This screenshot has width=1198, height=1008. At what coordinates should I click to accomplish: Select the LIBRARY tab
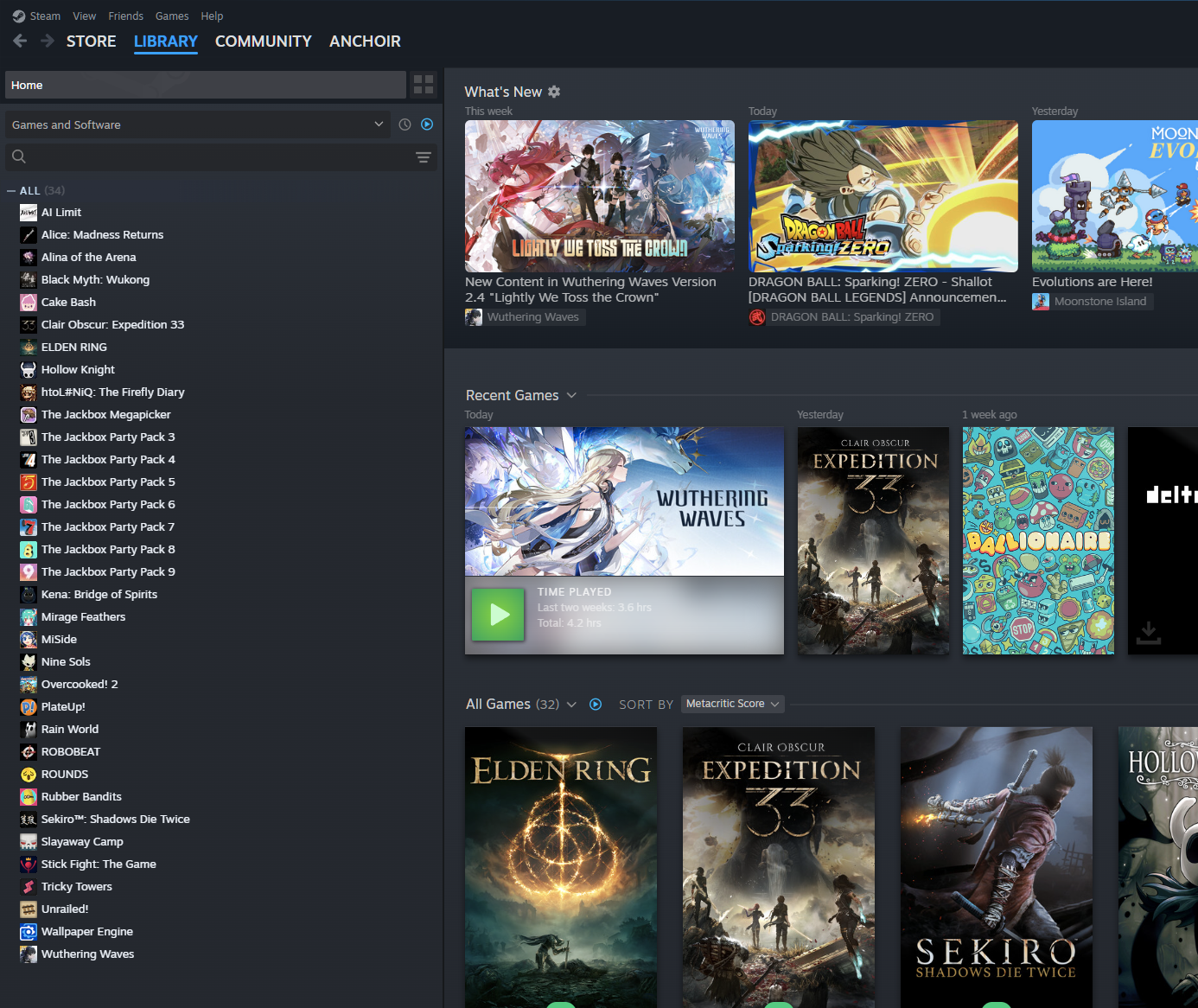166,41
